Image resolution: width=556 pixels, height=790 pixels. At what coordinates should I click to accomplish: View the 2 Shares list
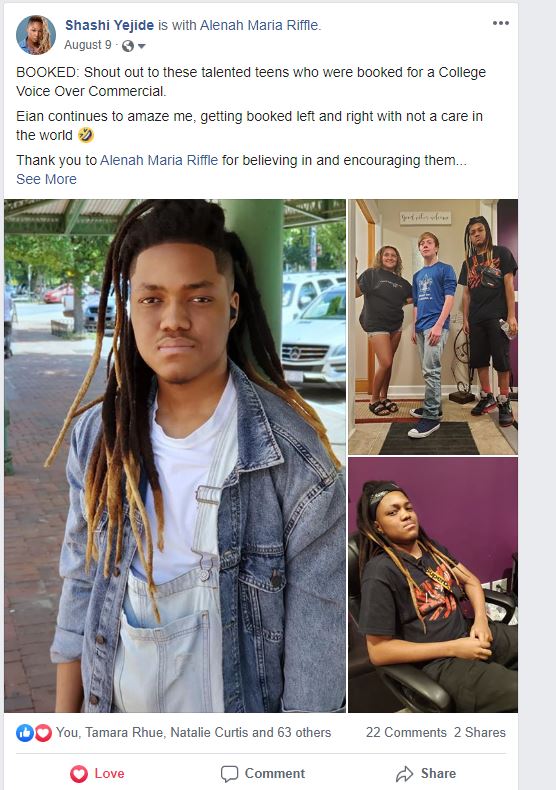point(479,732)
